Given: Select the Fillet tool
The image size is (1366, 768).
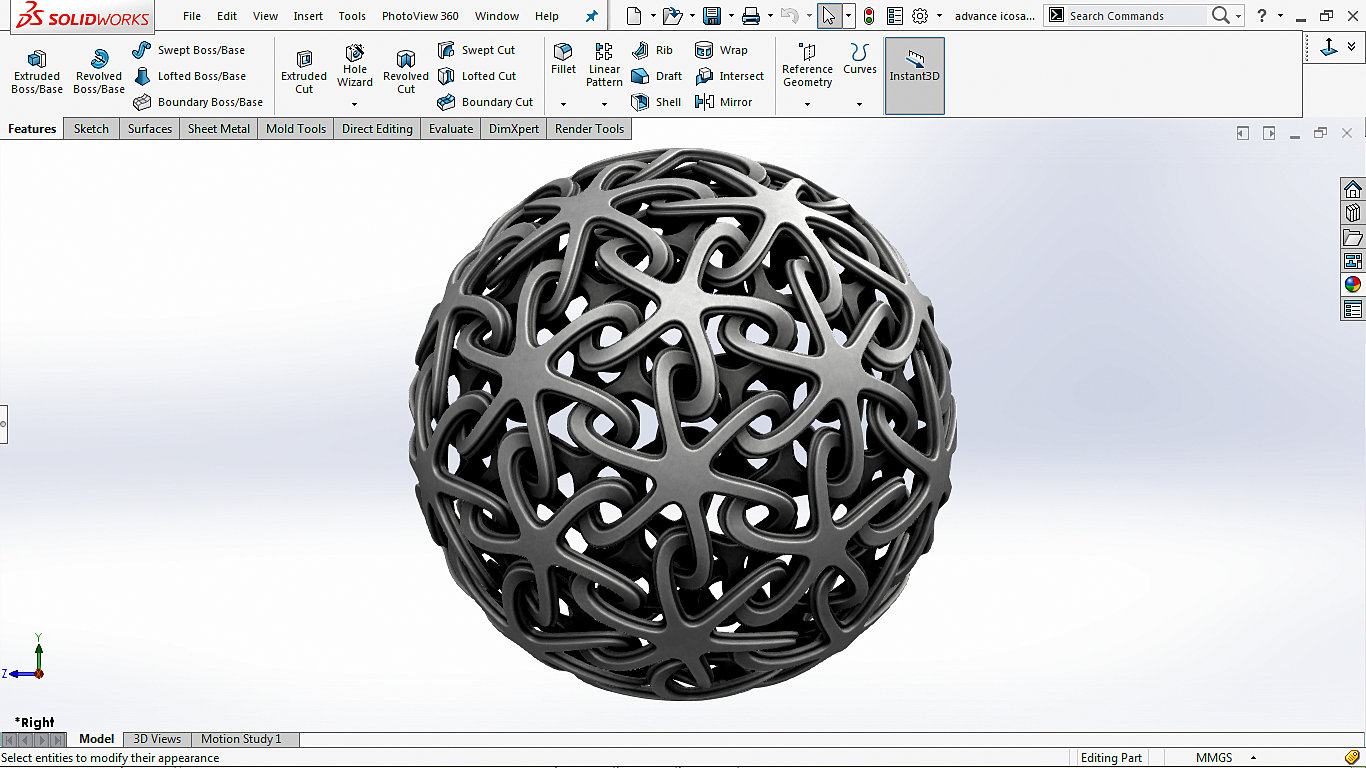Looking at the screenshot, I should point(563,59).
